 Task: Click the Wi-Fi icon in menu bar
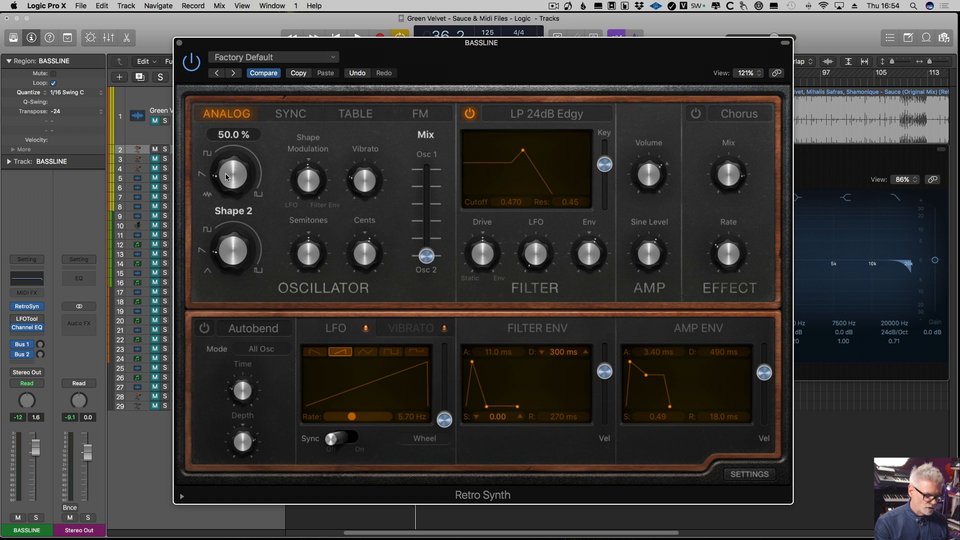pyautogui.click(x=823, y=6)
